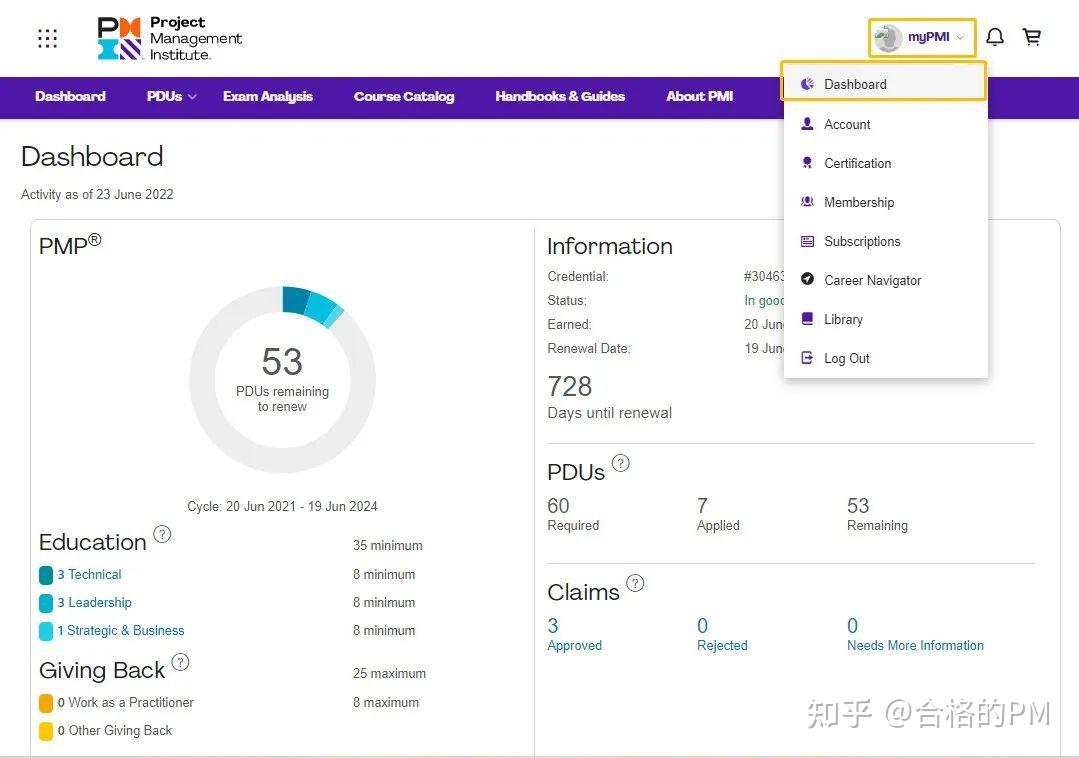
Task: Click the Other Giving Back yellow swatch
Action: click(x=46, y=731)
